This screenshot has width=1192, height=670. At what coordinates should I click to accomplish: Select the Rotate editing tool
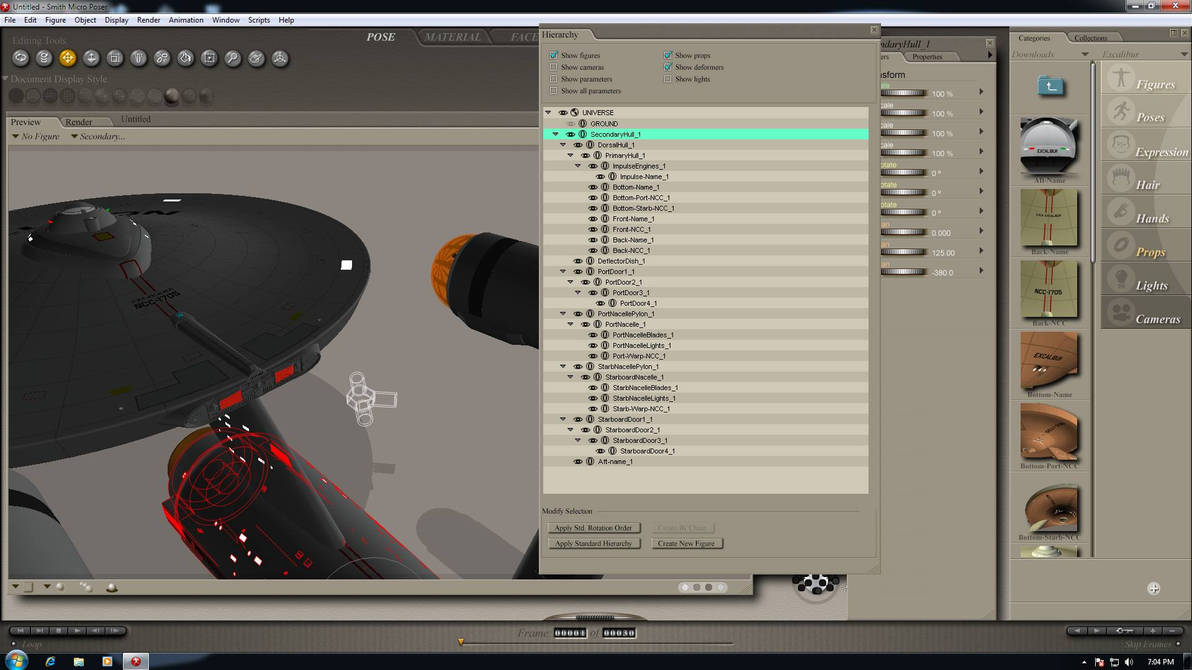tap(21, 58)
